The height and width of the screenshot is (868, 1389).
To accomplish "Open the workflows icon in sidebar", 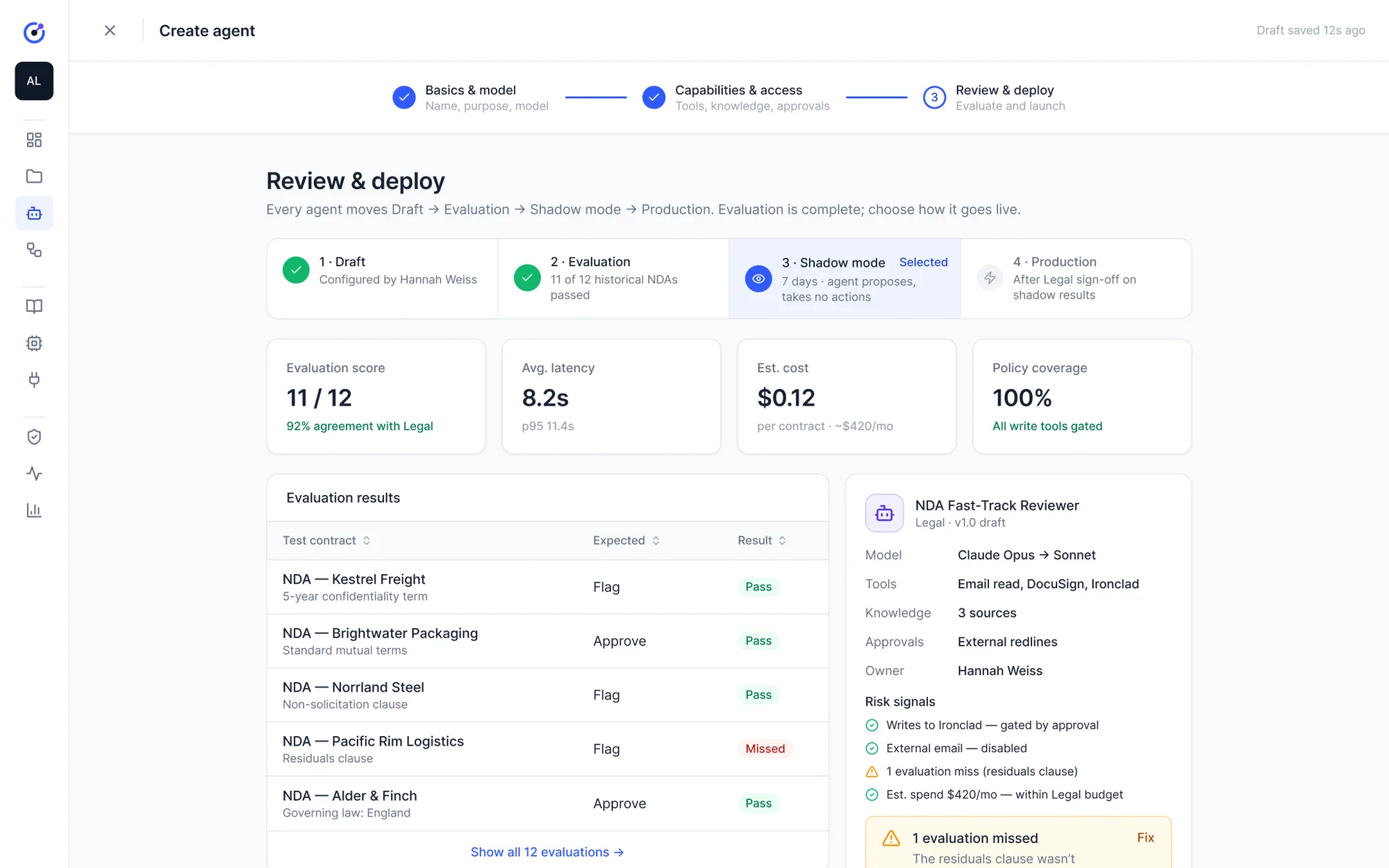I will pos(34,250).
